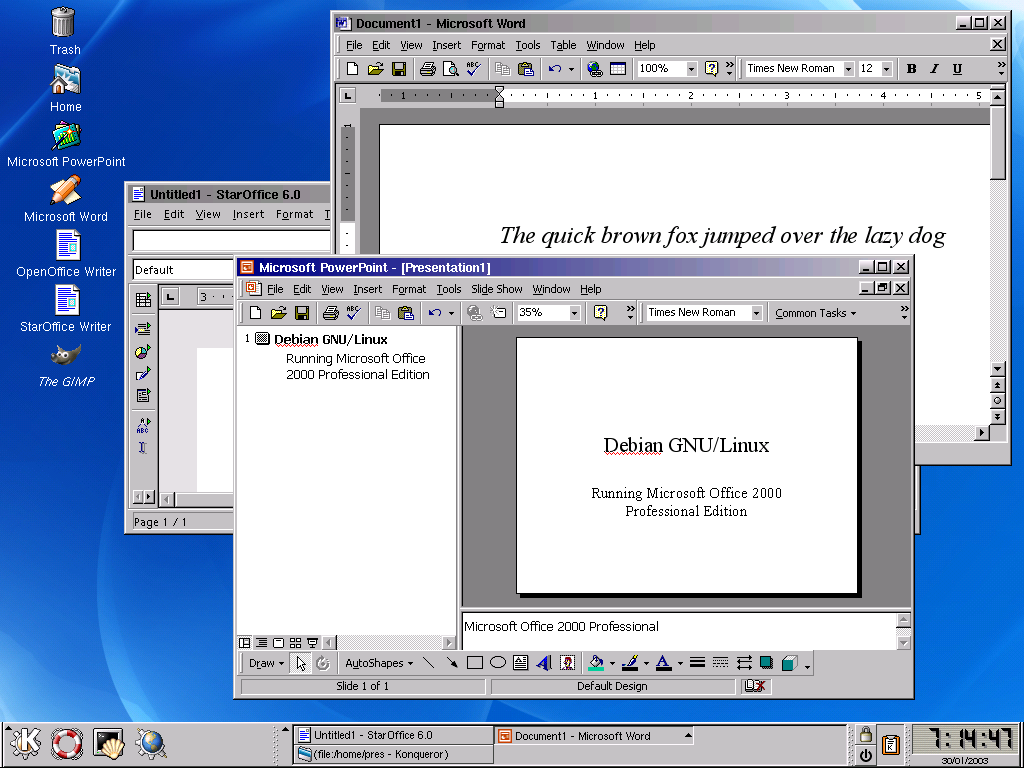
Task: Click the Open folder icon in Word's toolbar
Action: (375, 69)
